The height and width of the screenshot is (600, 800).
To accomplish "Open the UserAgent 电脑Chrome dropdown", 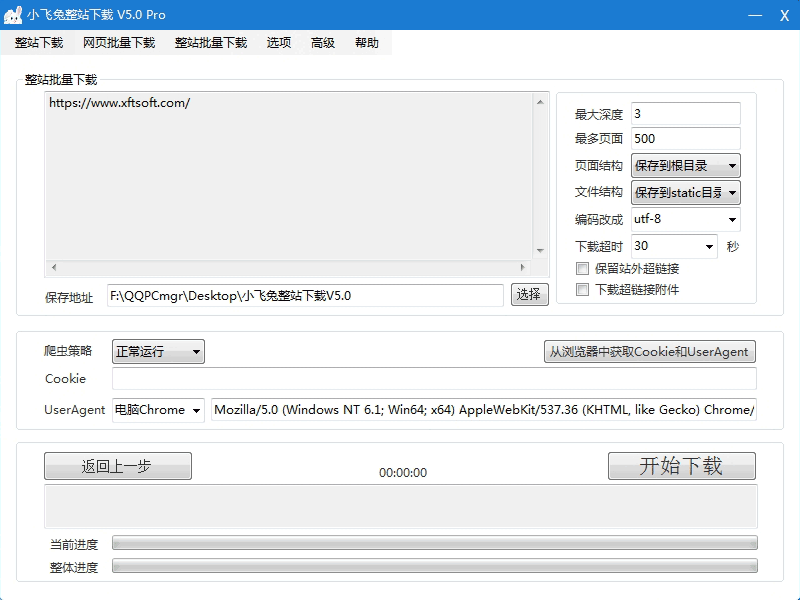I will coord(158,410).
